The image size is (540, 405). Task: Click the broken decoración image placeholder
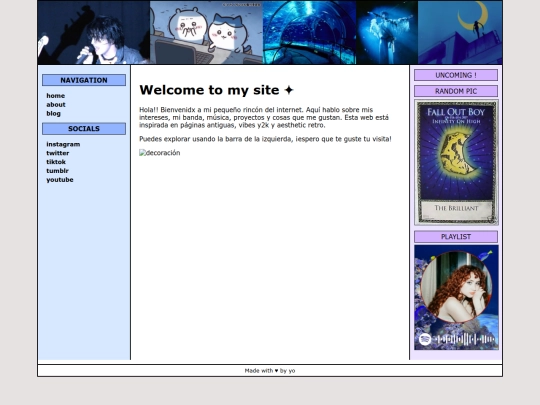tap(159, 153)
